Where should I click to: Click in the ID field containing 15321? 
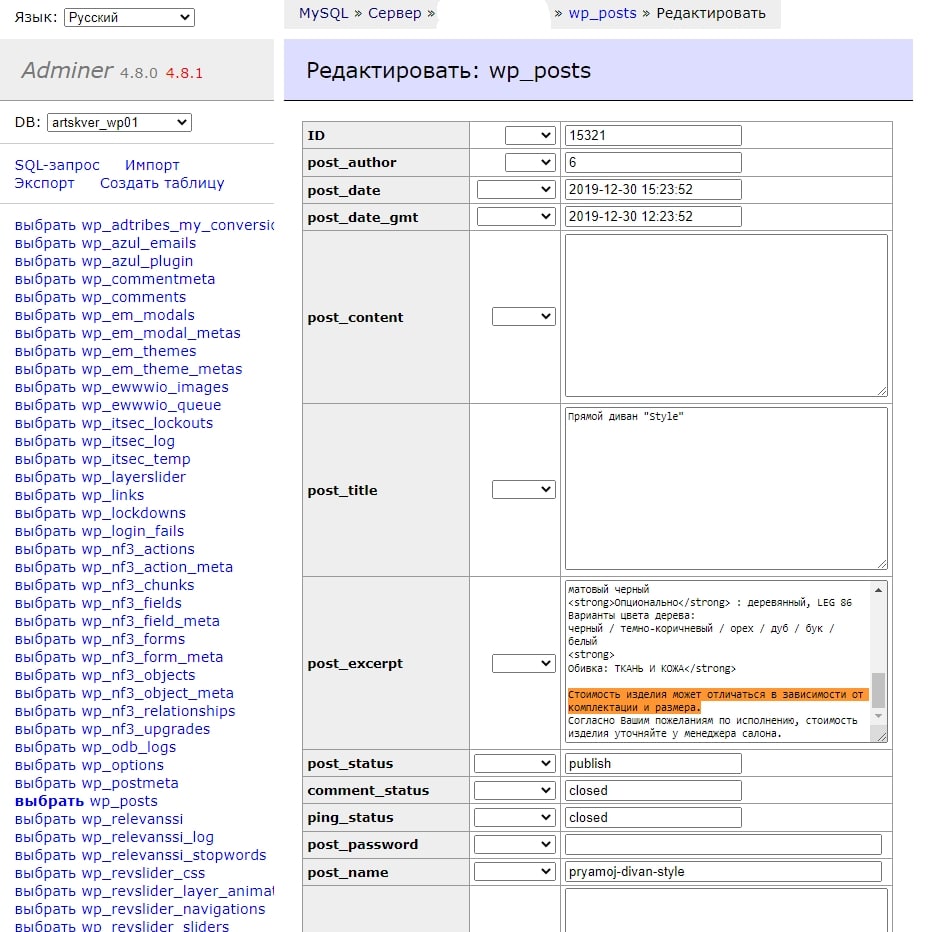point(653,135)
